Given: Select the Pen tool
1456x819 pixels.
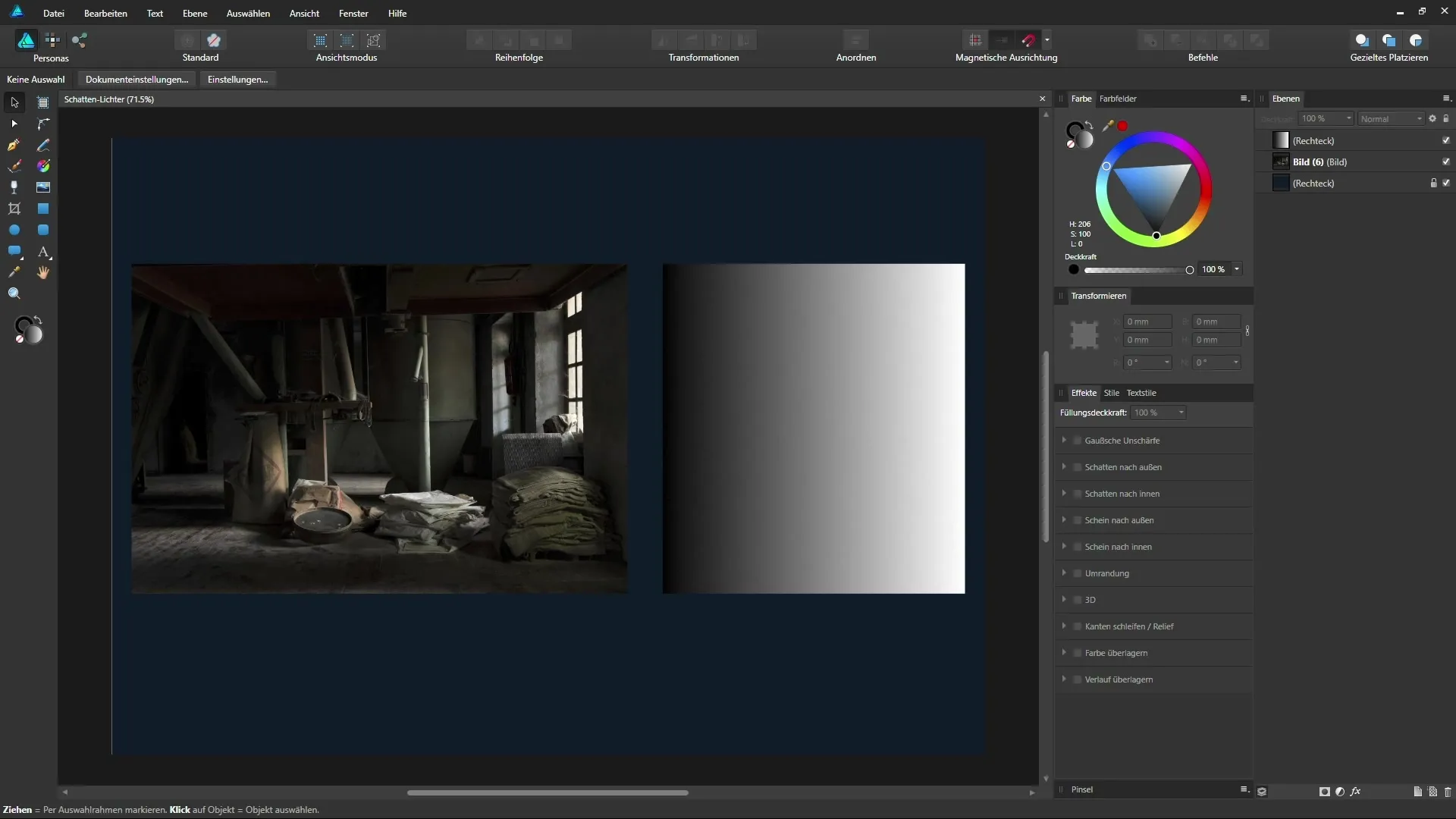Looking at the screenshot, I should (14, 145).
